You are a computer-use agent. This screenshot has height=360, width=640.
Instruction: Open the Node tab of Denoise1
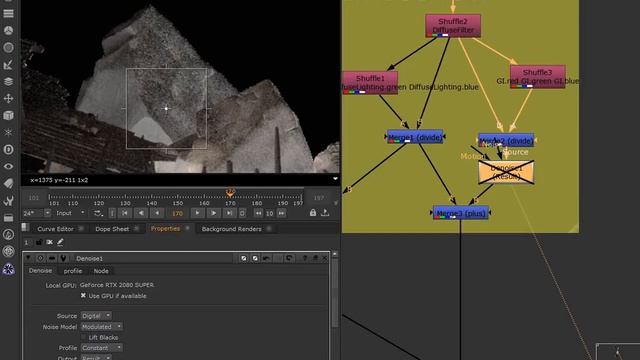pyautogui.click(x=101, y=271)
